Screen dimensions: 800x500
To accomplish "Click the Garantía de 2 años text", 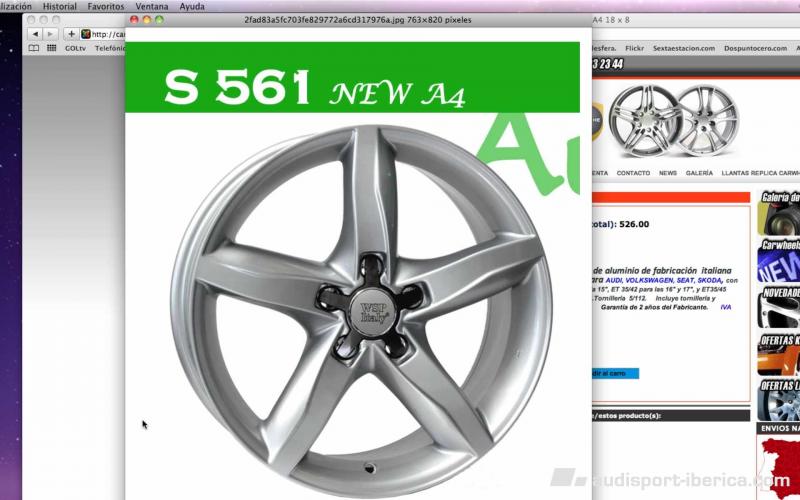I will tap(654, 307).
